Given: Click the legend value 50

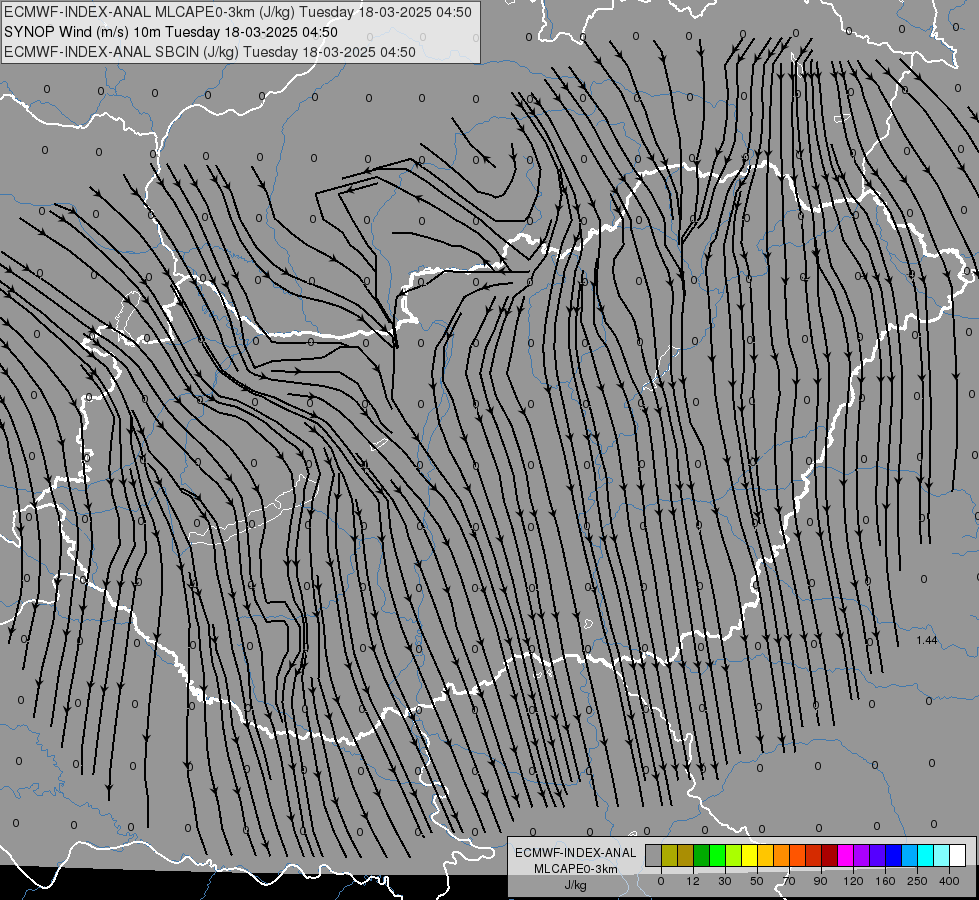Looking at the screenshot, I should pyautogui.click(x=757, y=881).
